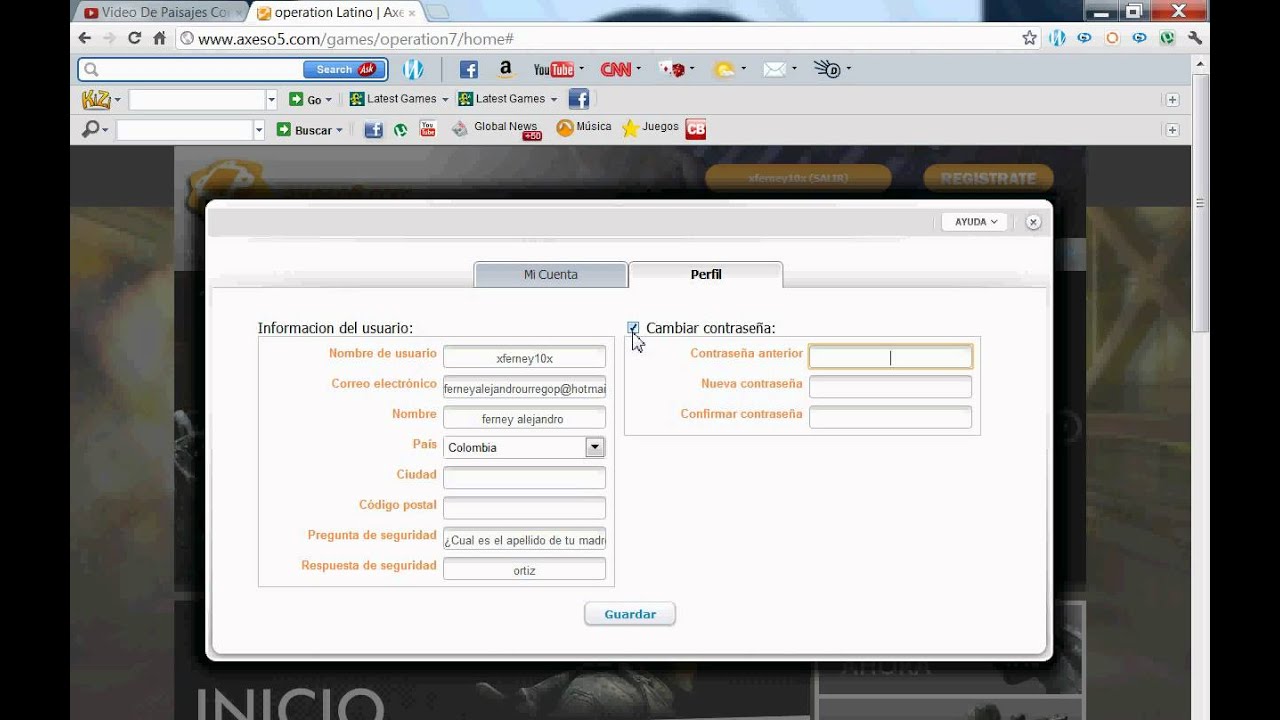Switch to the Mi Cuenta tab
1280x720 pixels.
tap(550, 274)
